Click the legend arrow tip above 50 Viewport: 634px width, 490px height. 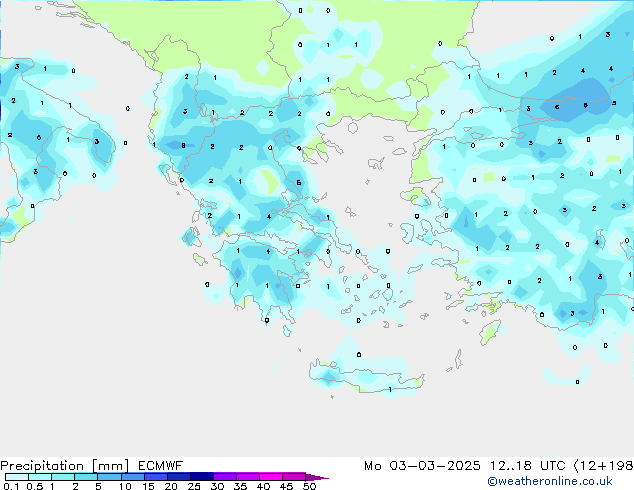click(x=317, y=477)
